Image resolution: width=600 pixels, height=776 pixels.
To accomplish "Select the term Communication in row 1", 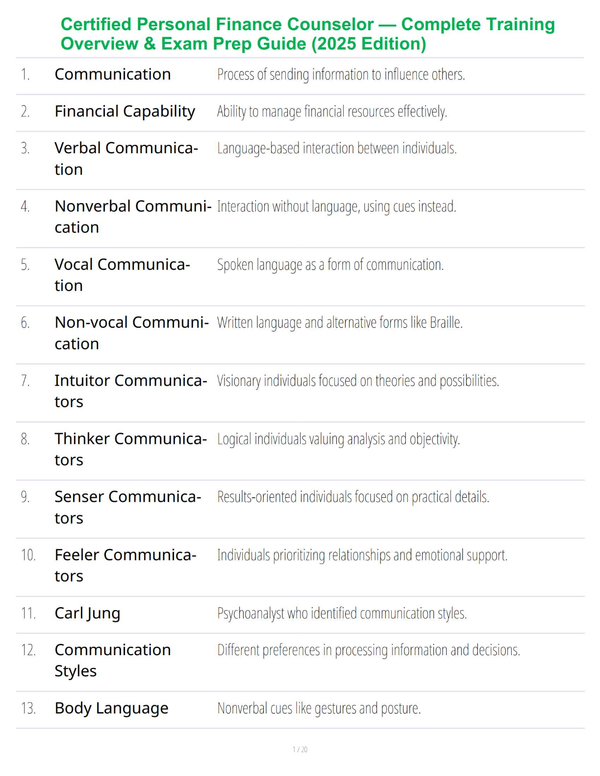I will pos(112,74).
